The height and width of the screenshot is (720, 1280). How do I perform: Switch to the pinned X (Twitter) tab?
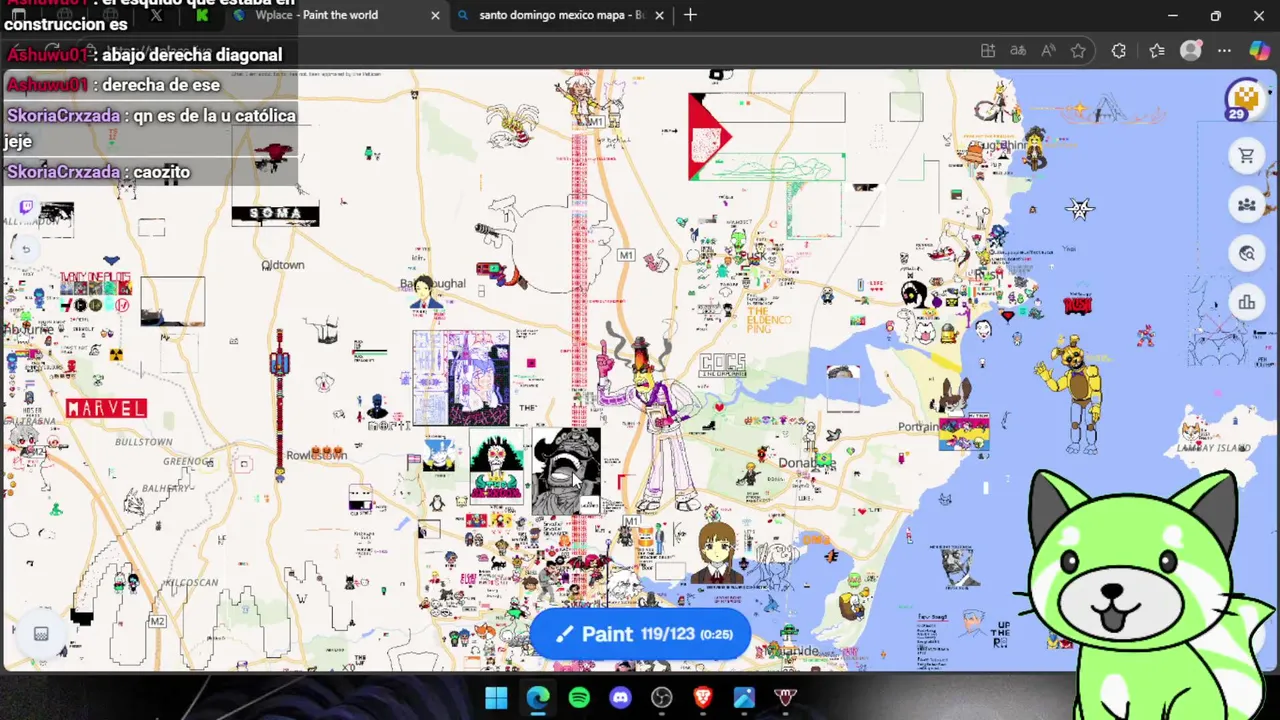156,15
